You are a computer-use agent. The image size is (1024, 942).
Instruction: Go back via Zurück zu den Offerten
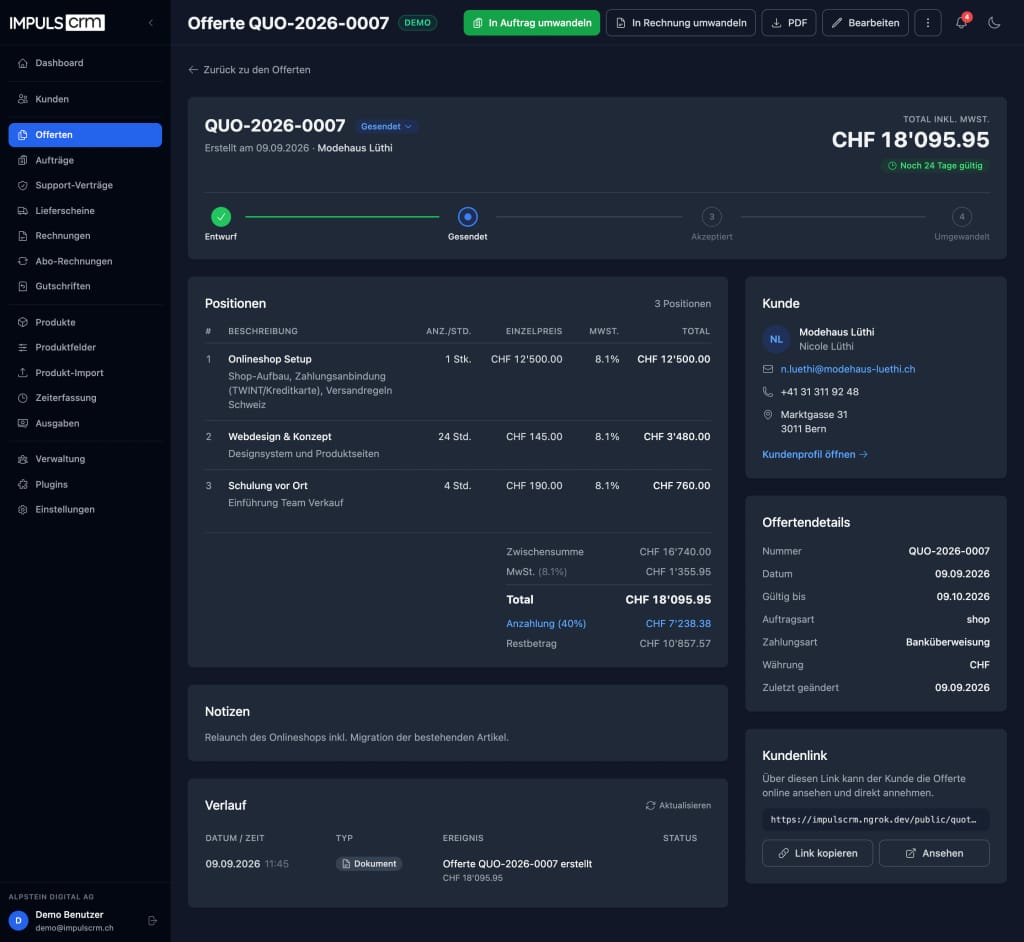point(249,70)
